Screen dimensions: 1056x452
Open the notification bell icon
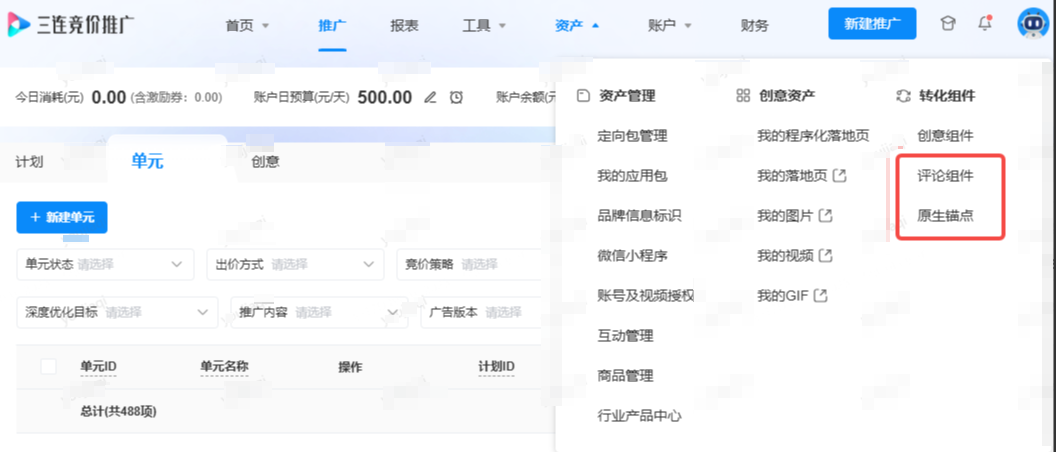pyautogui.click(x=985, y=24)
